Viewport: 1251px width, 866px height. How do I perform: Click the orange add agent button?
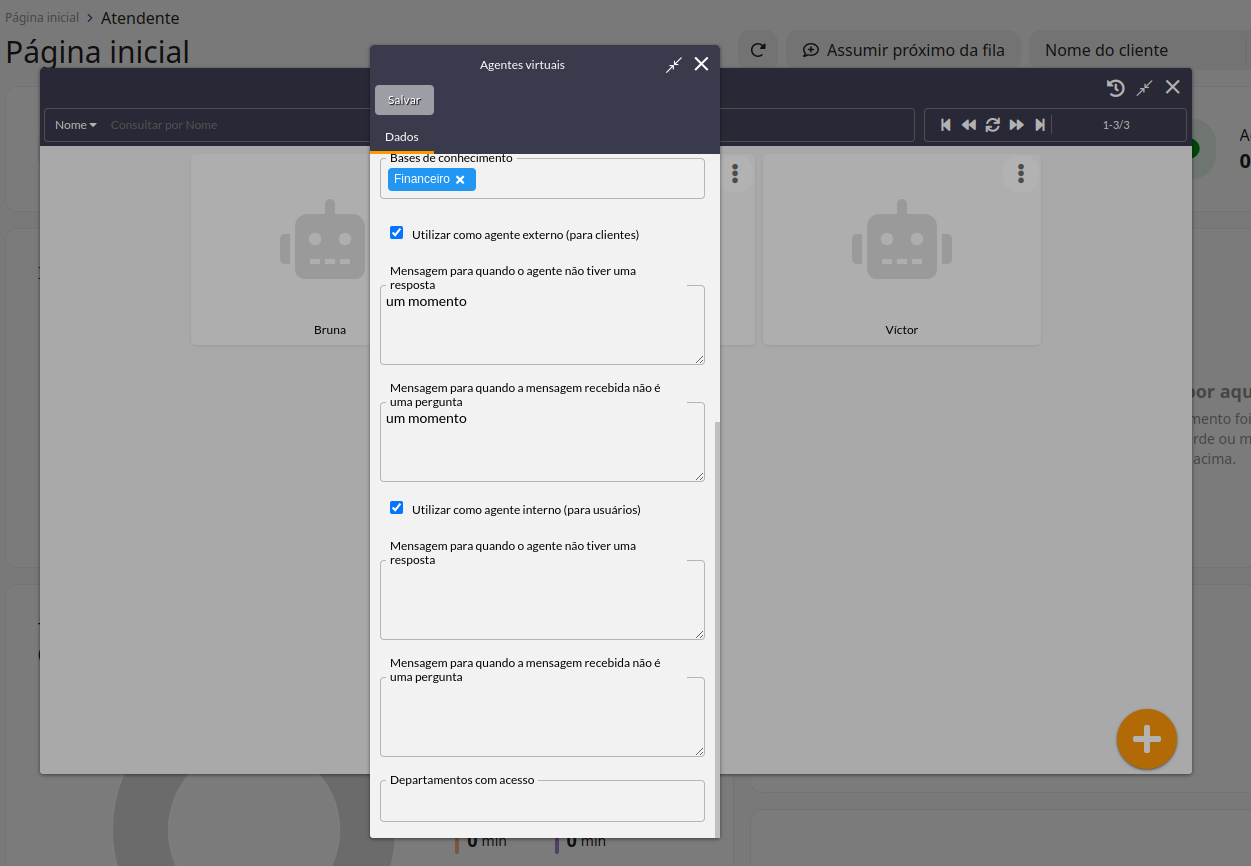1147,740
